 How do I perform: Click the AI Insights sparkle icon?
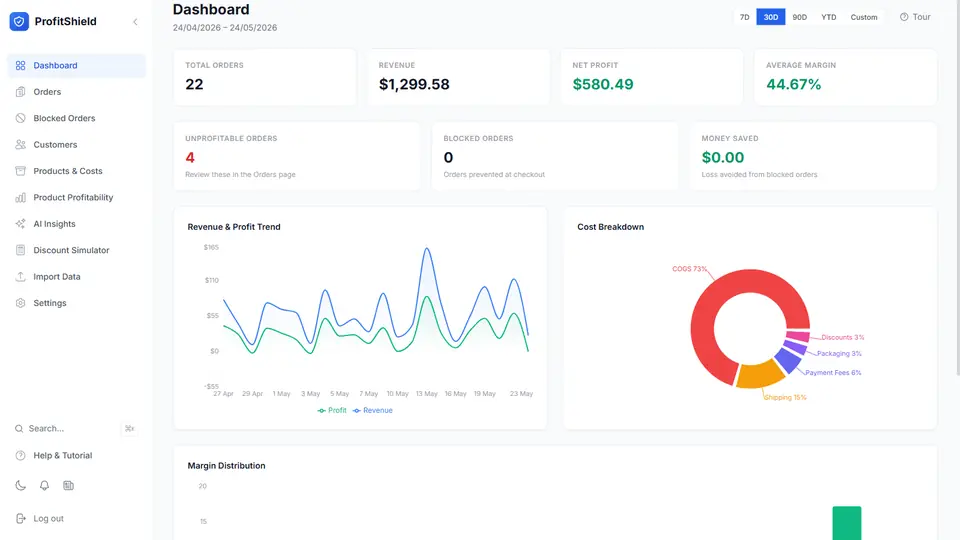[x=20, y=223]
